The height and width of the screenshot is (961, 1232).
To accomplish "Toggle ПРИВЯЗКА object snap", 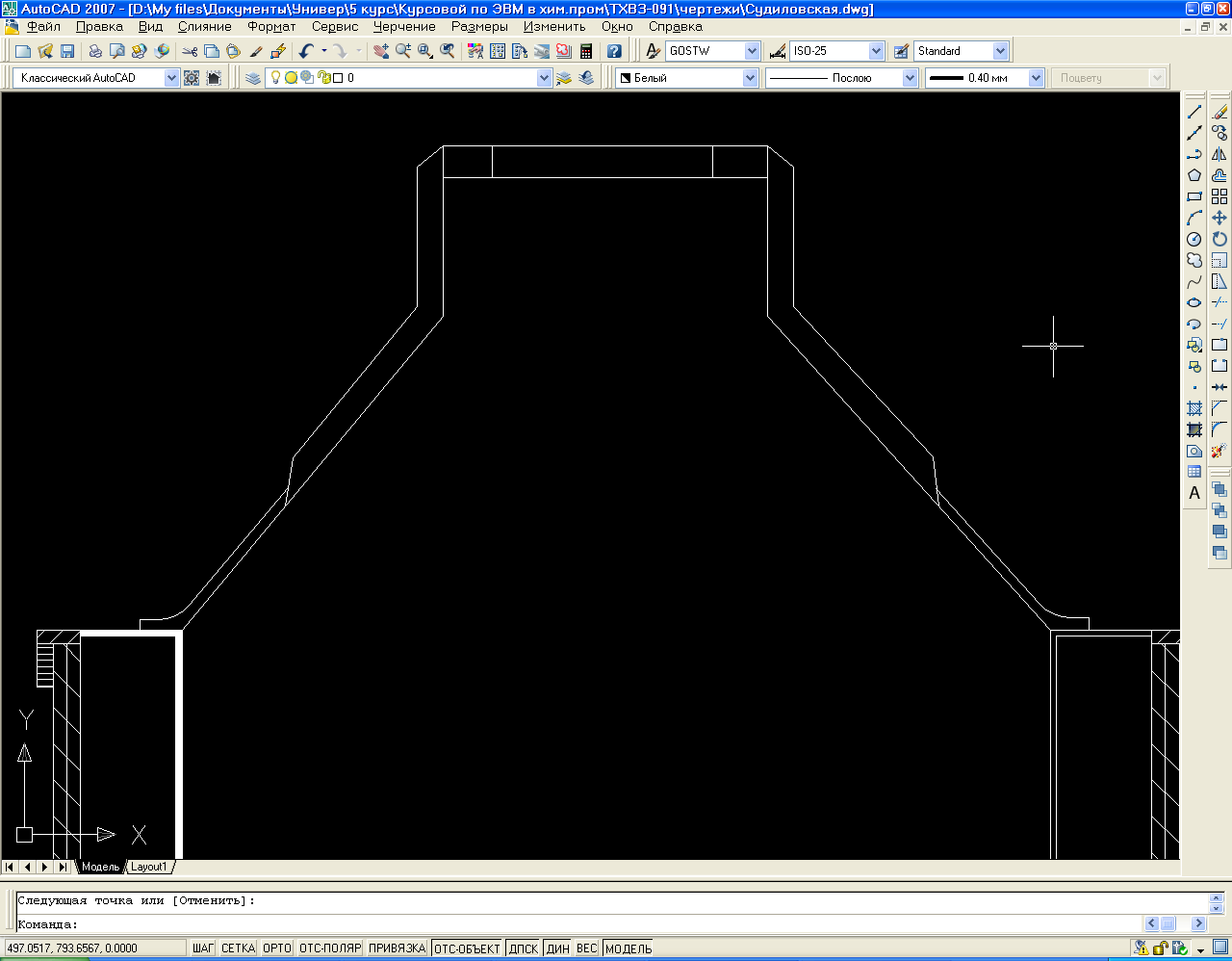I will [397, 948].
